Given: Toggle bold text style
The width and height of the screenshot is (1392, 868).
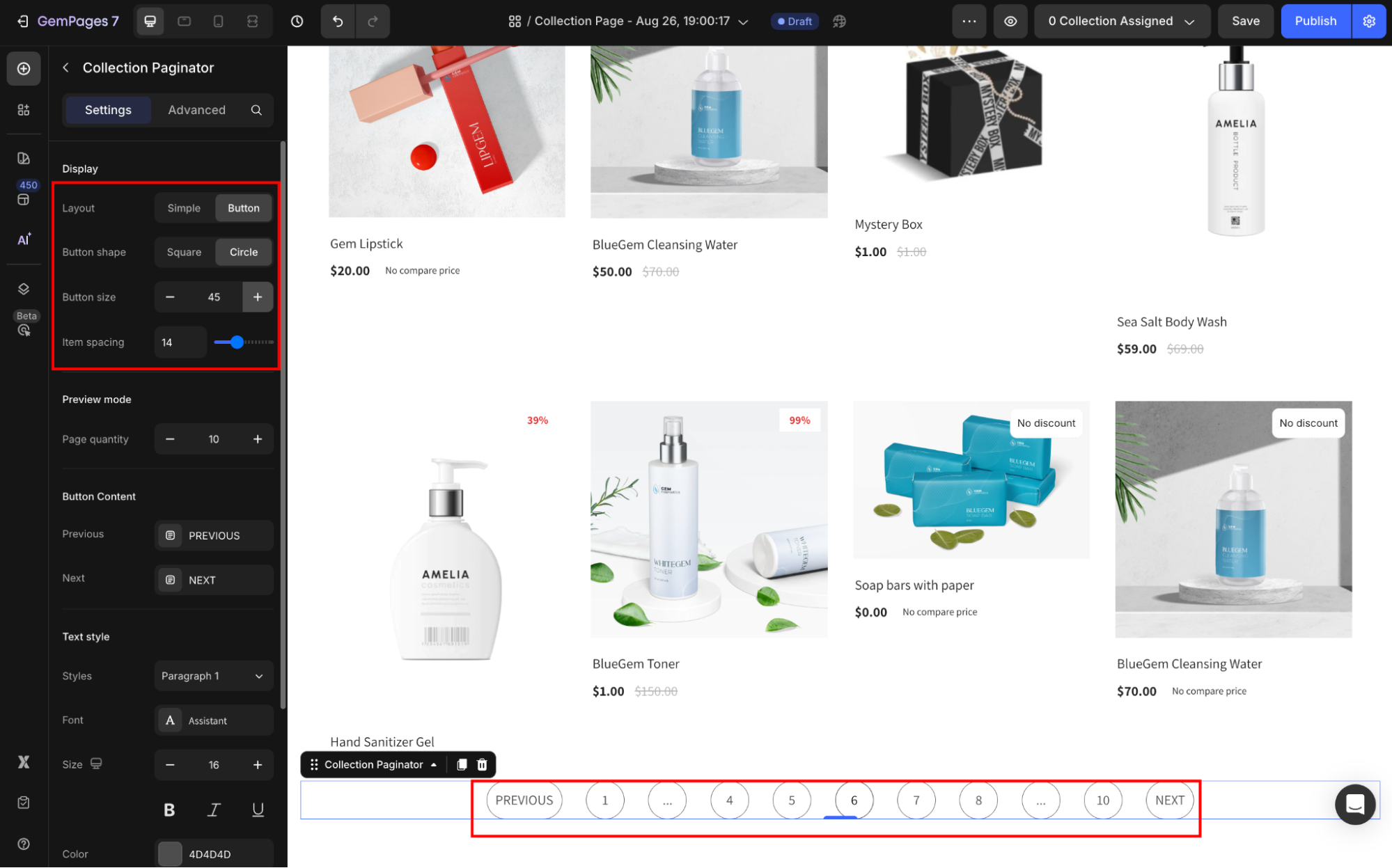Looking at the screenshot, I should tap(169, 810).
